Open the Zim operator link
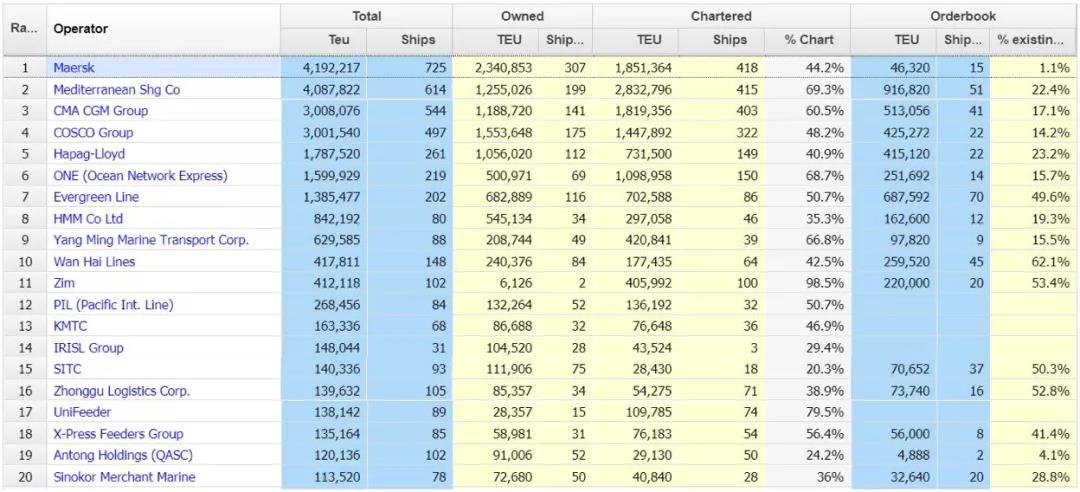The image size is (1080, 492). (x=64, y=283)
